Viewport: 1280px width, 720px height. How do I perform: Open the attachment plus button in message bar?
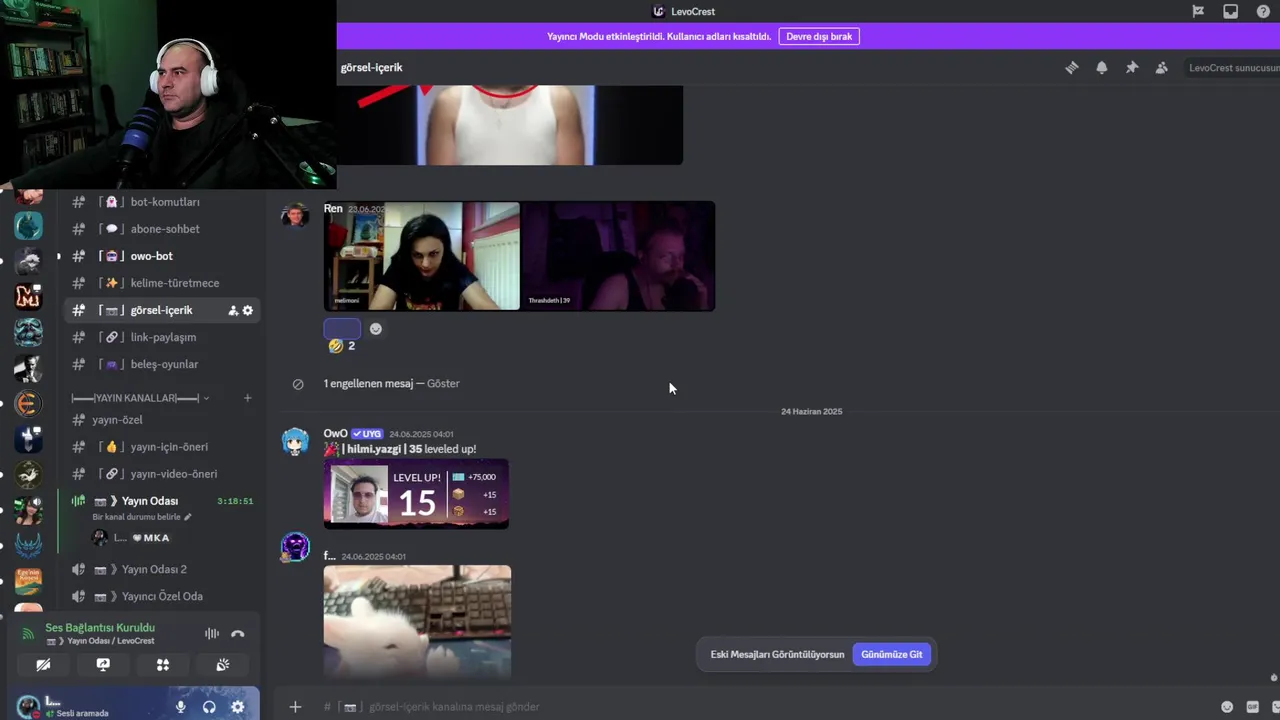click(295, 707)
